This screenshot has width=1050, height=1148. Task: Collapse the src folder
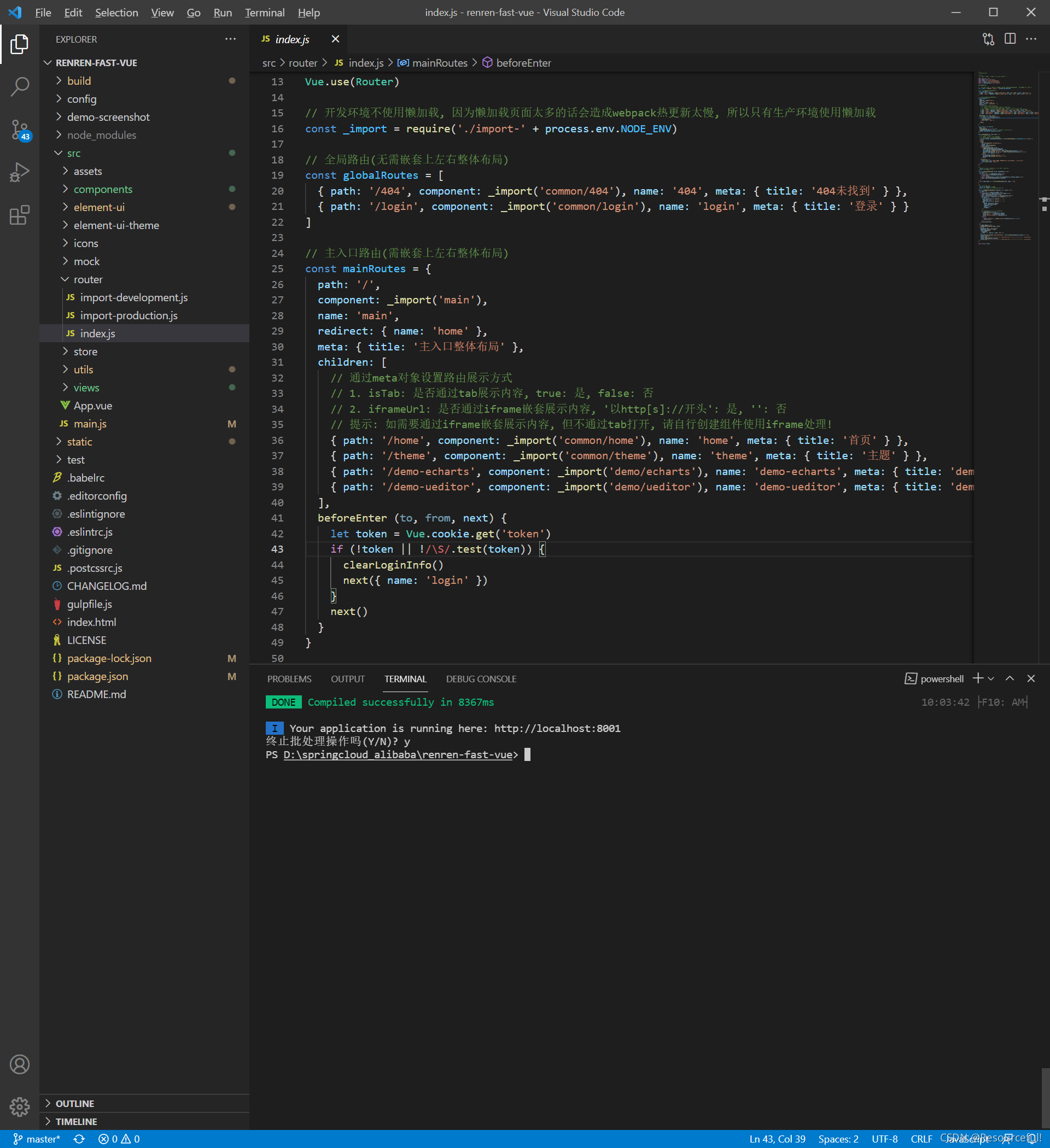144,153
